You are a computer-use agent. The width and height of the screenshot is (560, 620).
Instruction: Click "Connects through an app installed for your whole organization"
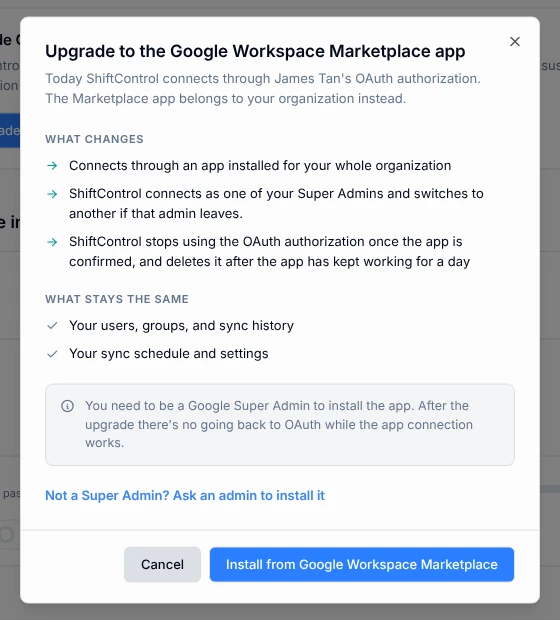click(260, 166)
